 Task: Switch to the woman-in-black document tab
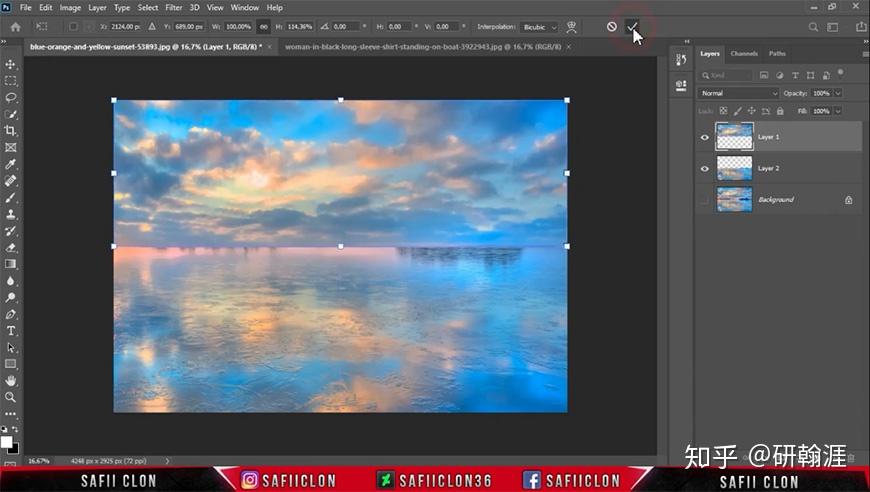pyautogui.click(x=423, y=47)
